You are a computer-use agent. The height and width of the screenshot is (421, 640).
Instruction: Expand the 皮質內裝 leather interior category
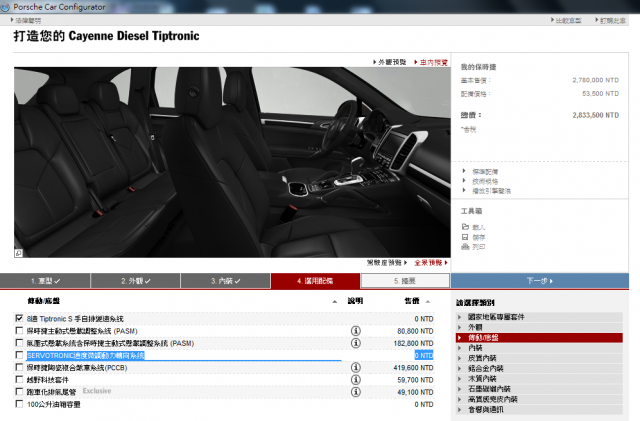click(539, 358)
